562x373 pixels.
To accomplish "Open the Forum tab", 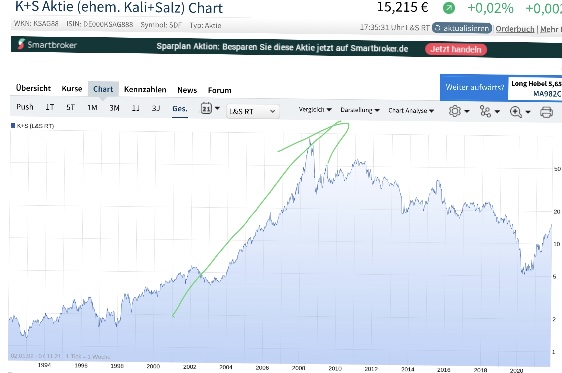I will [x=219, y=90].
